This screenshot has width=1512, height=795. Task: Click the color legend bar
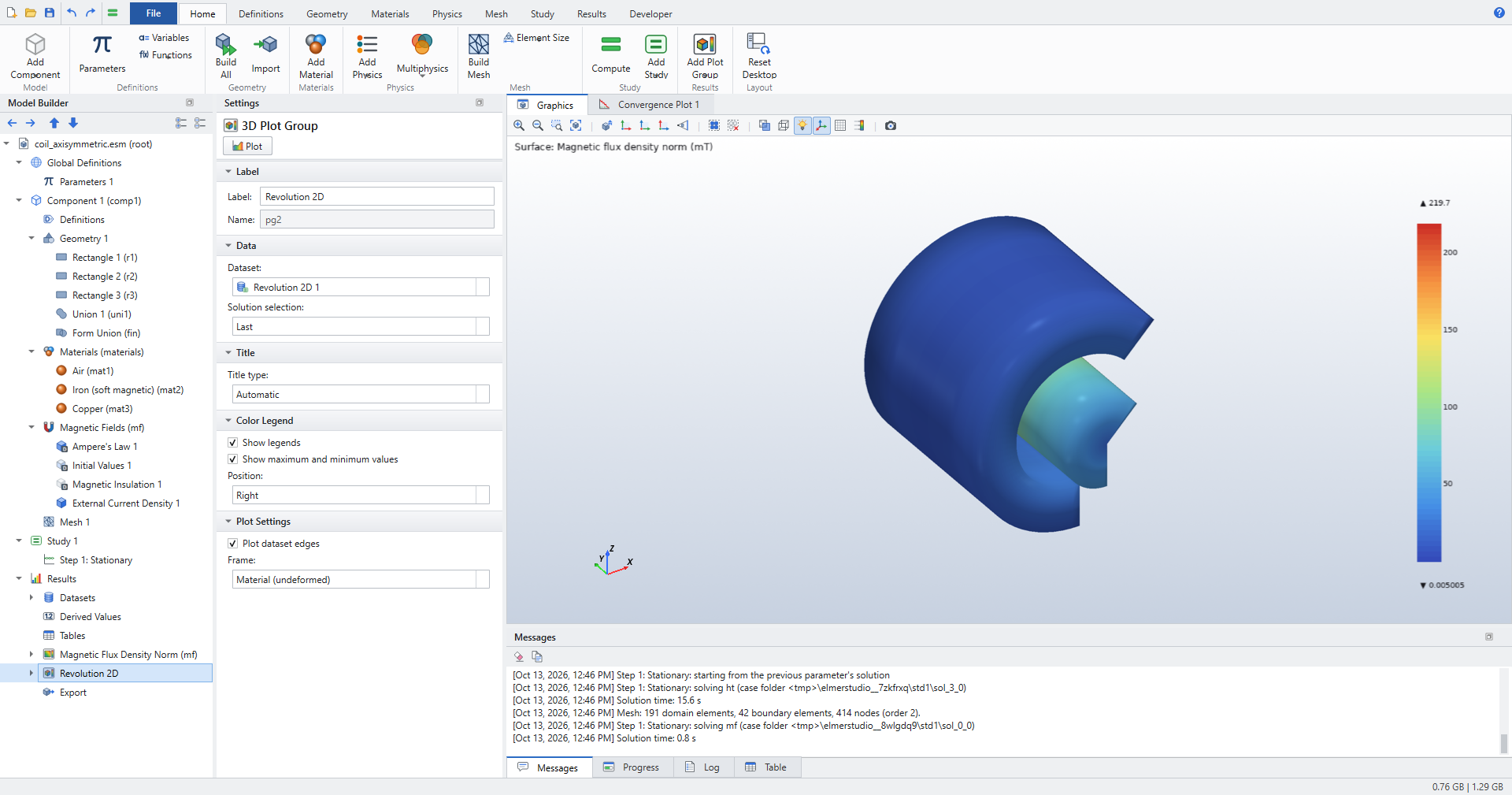point(1429,392)
